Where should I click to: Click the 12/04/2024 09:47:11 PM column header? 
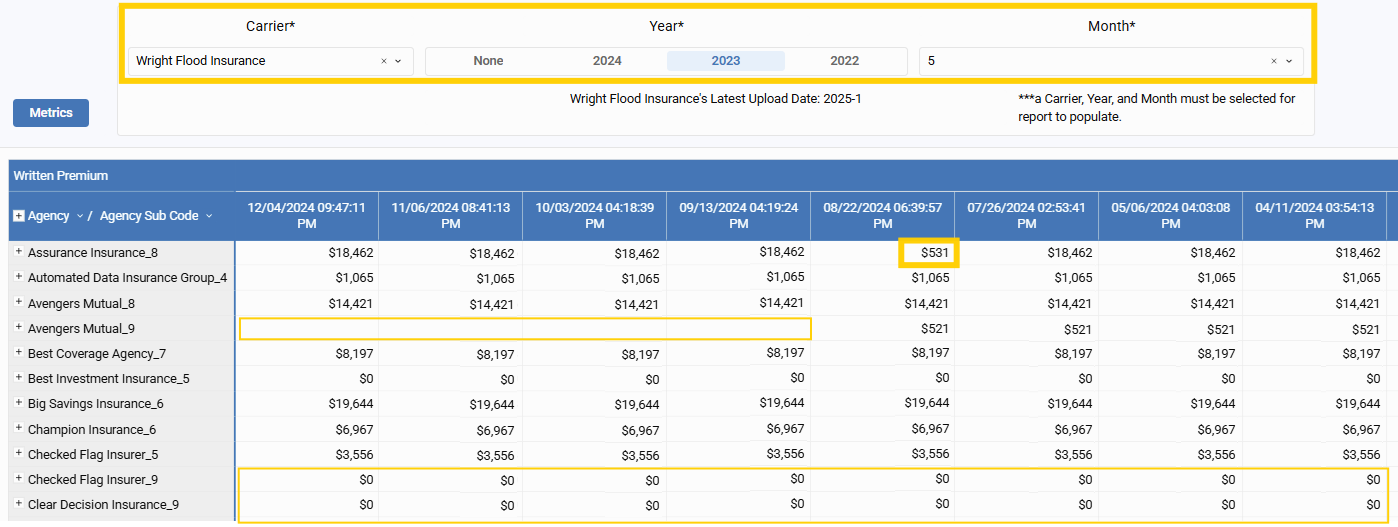pyautogui.click(x=306, y=216)
